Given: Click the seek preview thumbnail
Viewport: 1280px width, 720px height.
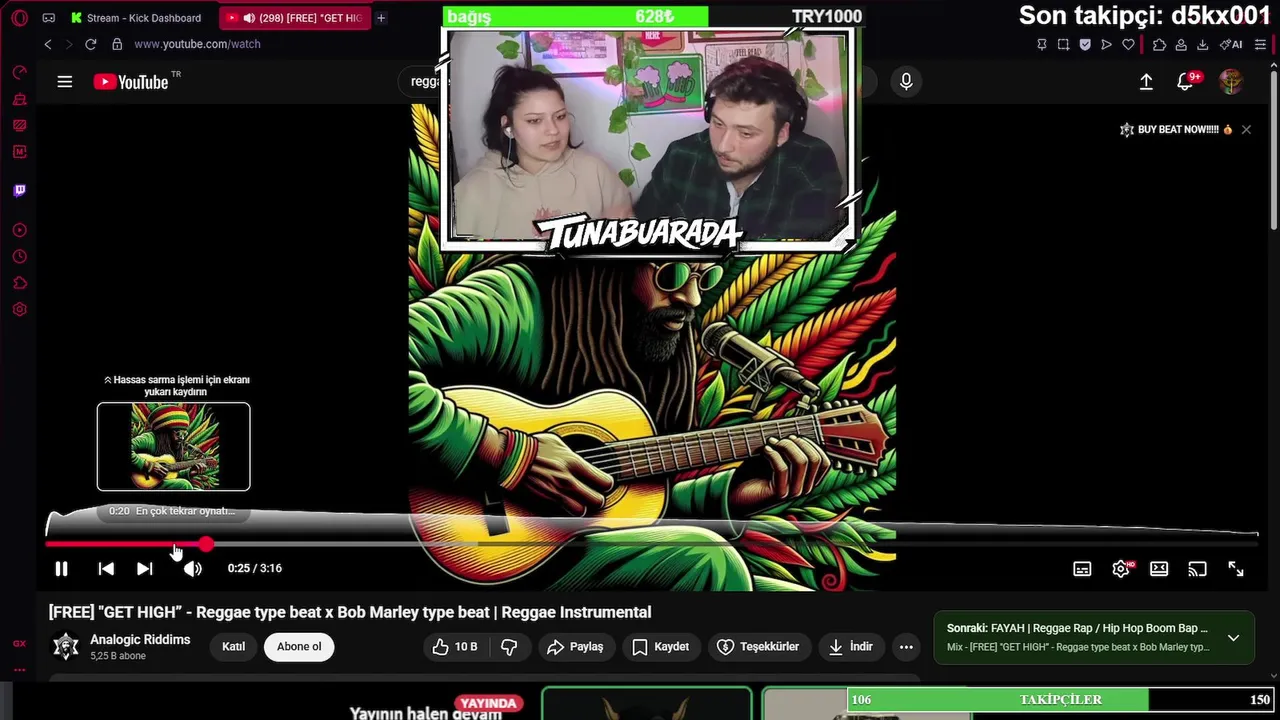Looking at the screenshot, I should [x=174, y=447].
